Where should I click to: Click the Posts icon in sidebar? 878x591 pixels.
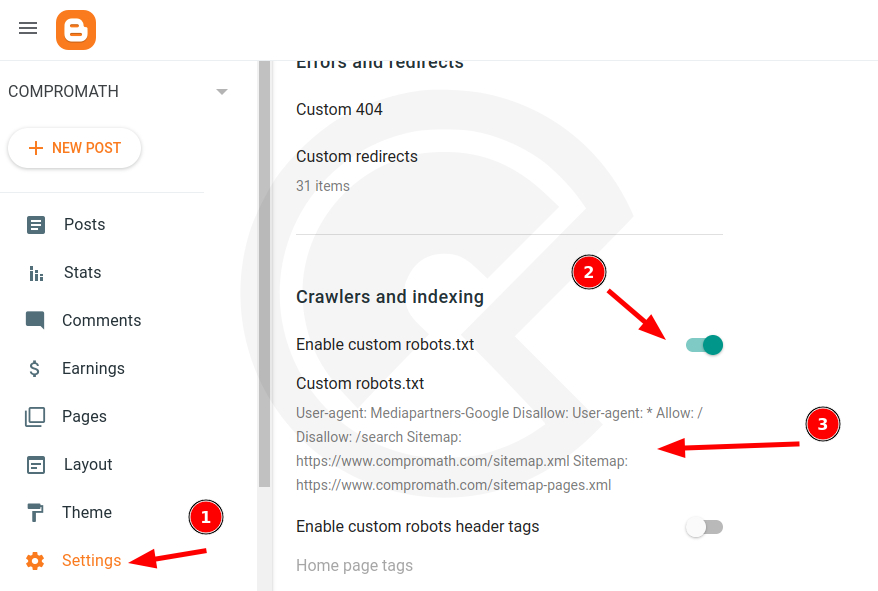[36, 225]
